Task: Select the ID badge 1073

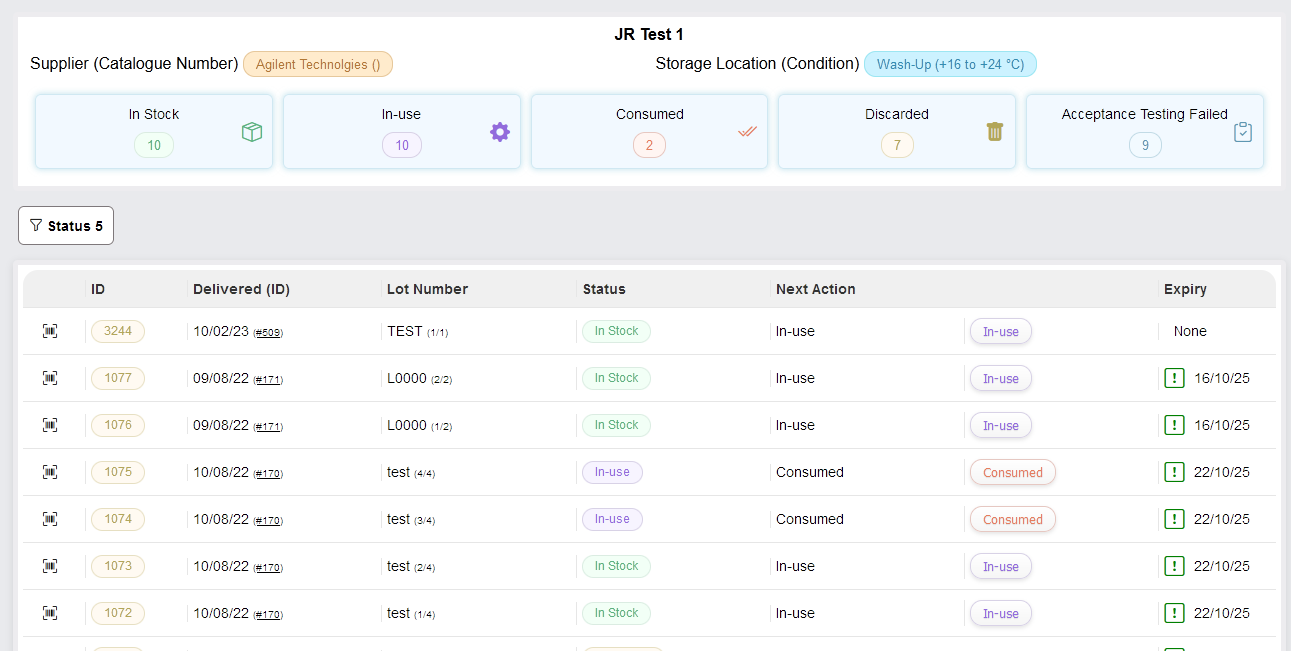Action: 118,566
